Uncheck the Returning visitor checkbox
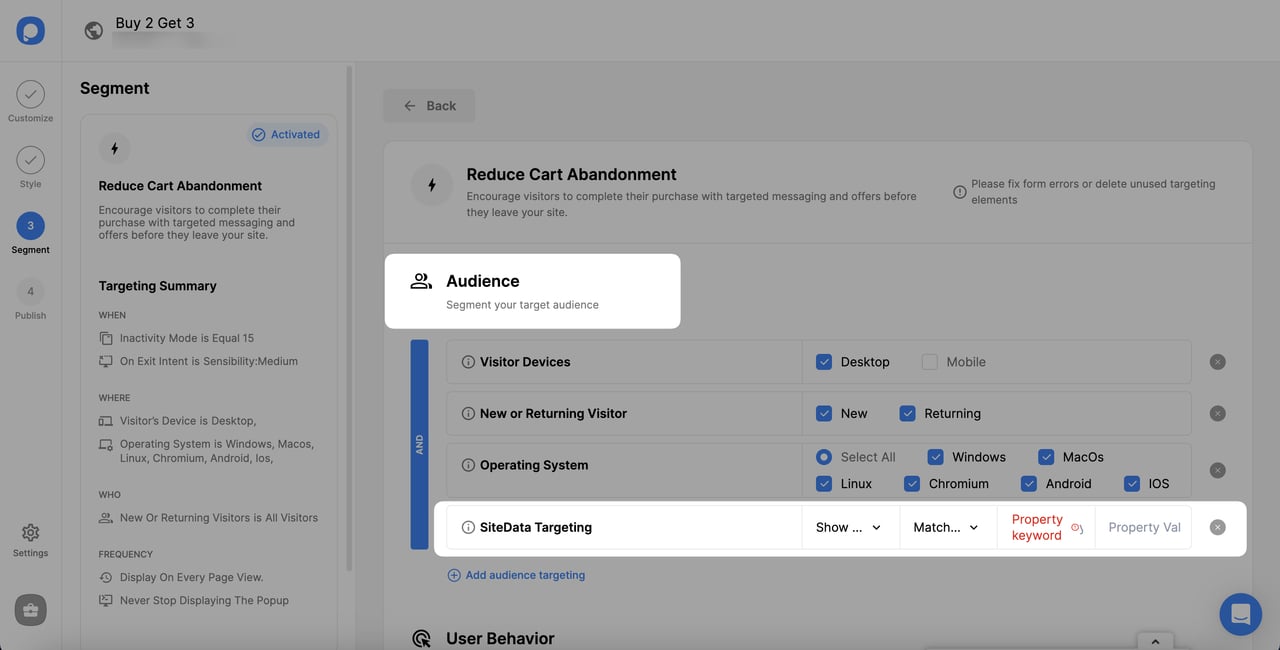The image size is (1280, 650). [908, 413]
